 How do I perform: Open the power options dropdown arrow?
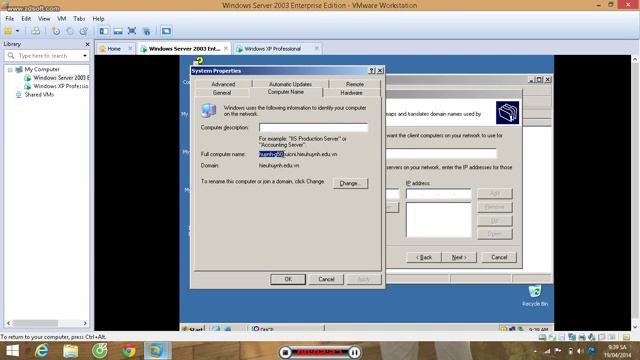pyautogui.click(x=18, y=31)
